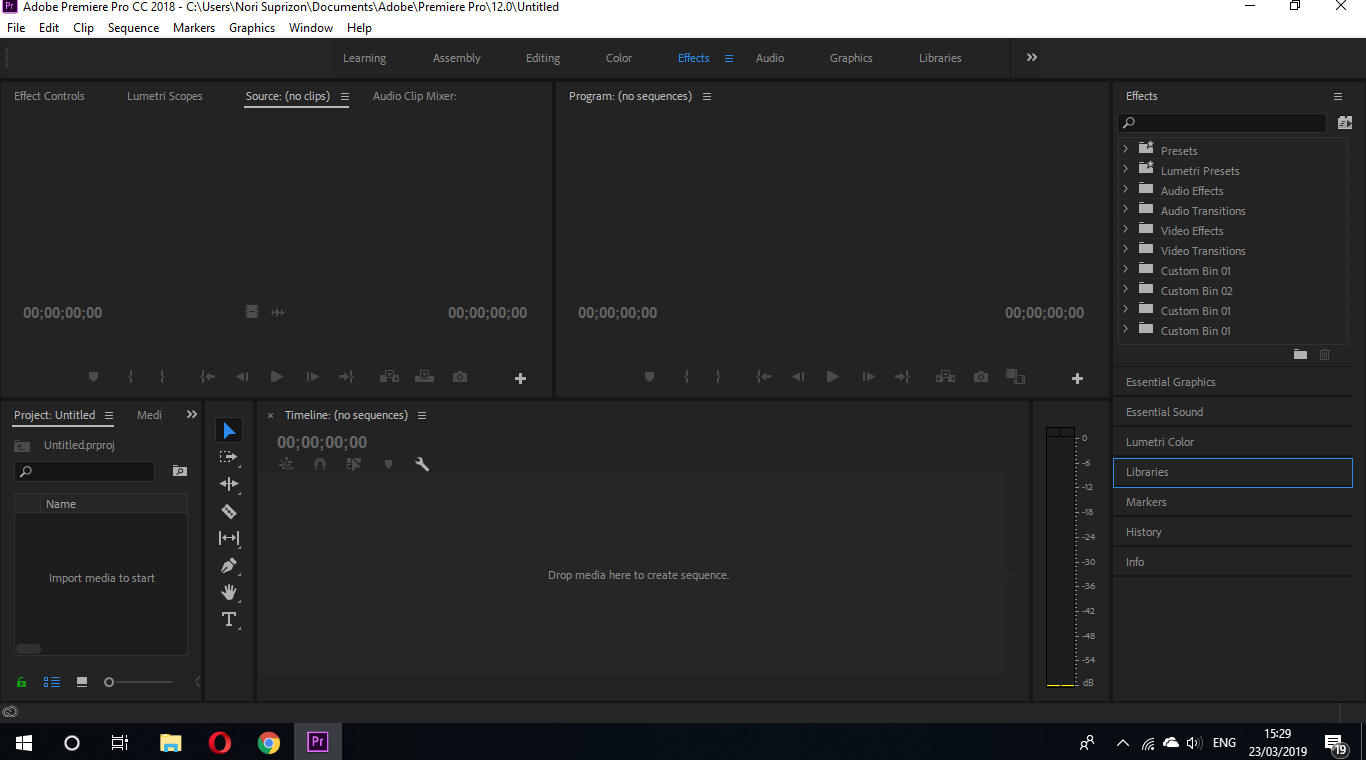The height and width of the screenshot is (760, 1366).
Task: Play the Program Monitor sequence
Action: 833,377
